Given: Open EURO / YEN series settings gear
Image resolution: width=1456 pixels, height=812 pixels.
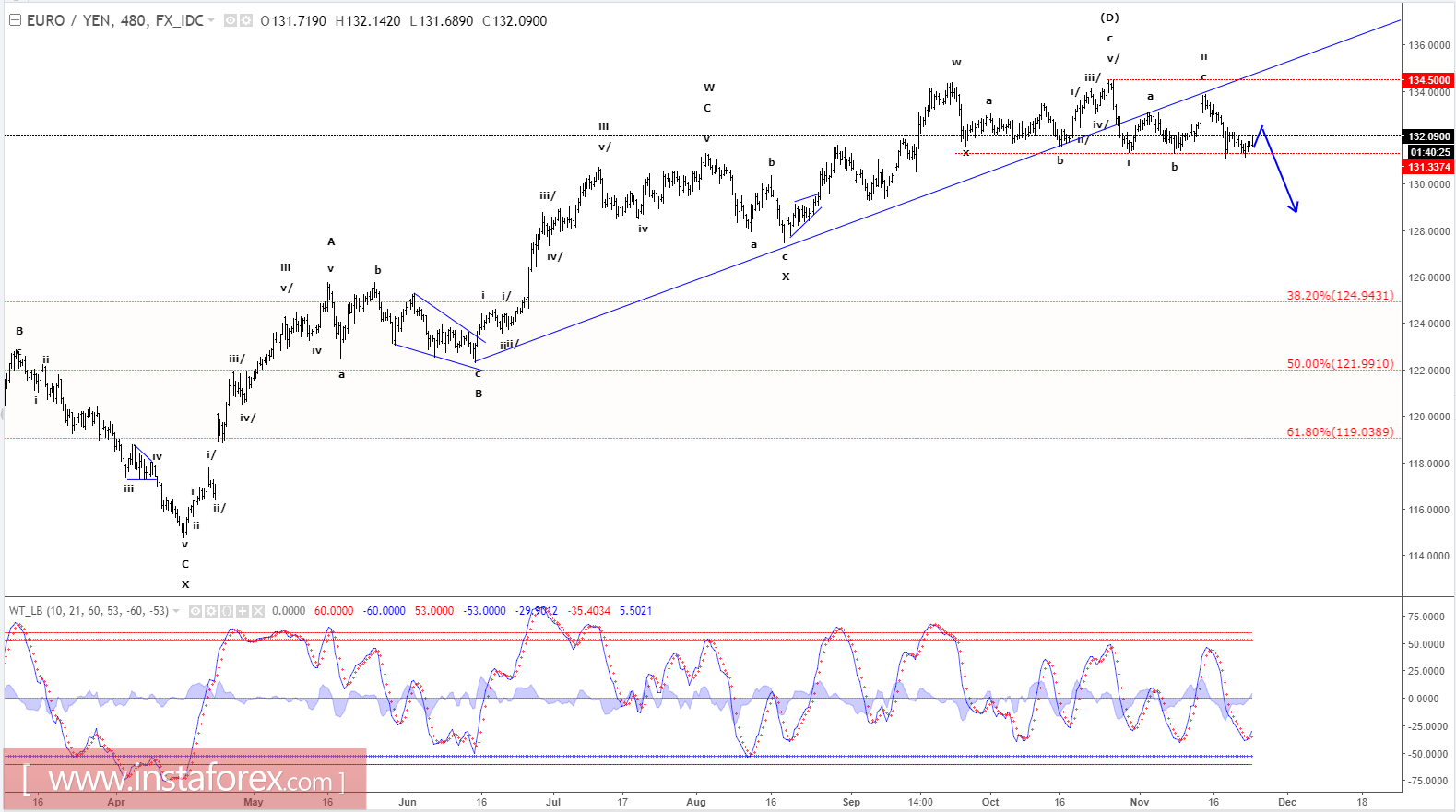Looking at the screenshot, I should (246, 20).
